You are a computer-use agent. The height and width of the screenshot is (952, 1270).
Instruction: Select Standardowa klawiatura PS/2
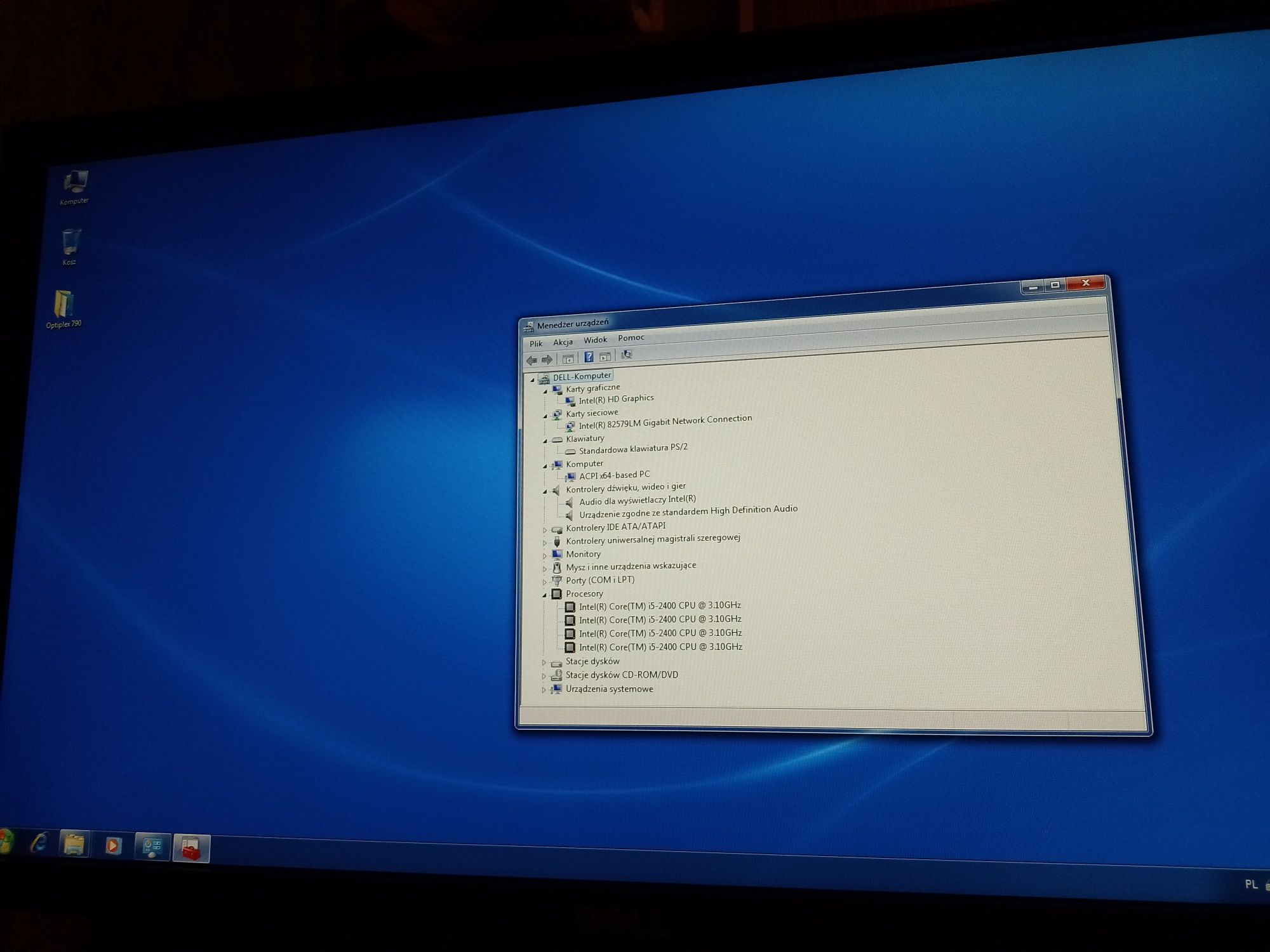point(633,449)
